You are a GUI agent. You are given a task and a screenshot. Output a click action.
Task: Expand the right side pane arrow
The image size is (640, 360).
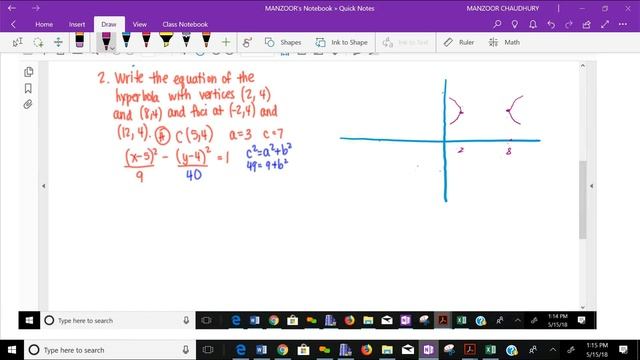(x=591, y=186)
